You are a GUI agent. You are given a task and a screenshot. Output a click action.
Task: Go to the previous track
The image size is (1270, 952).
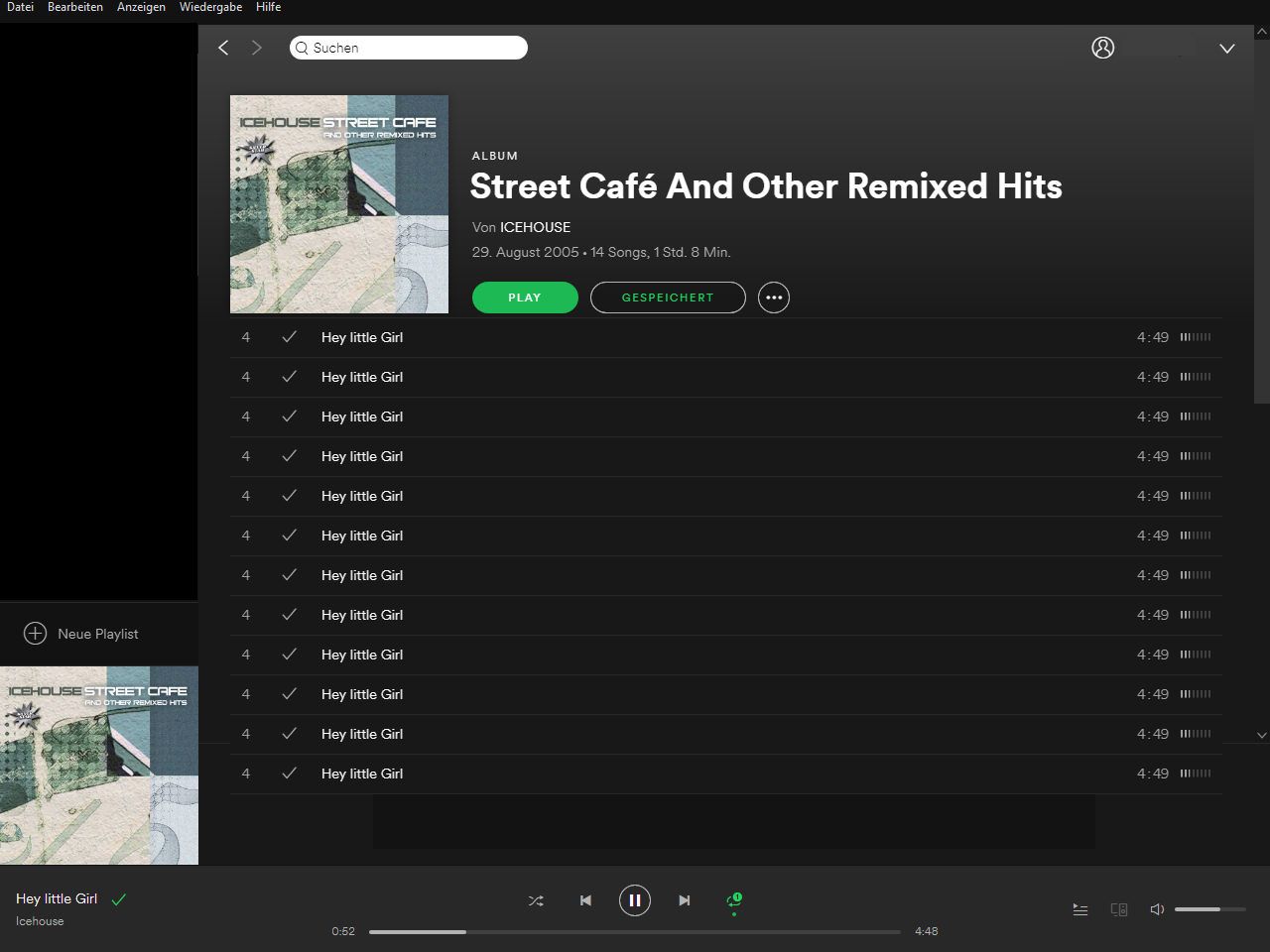tap(585, 900)
